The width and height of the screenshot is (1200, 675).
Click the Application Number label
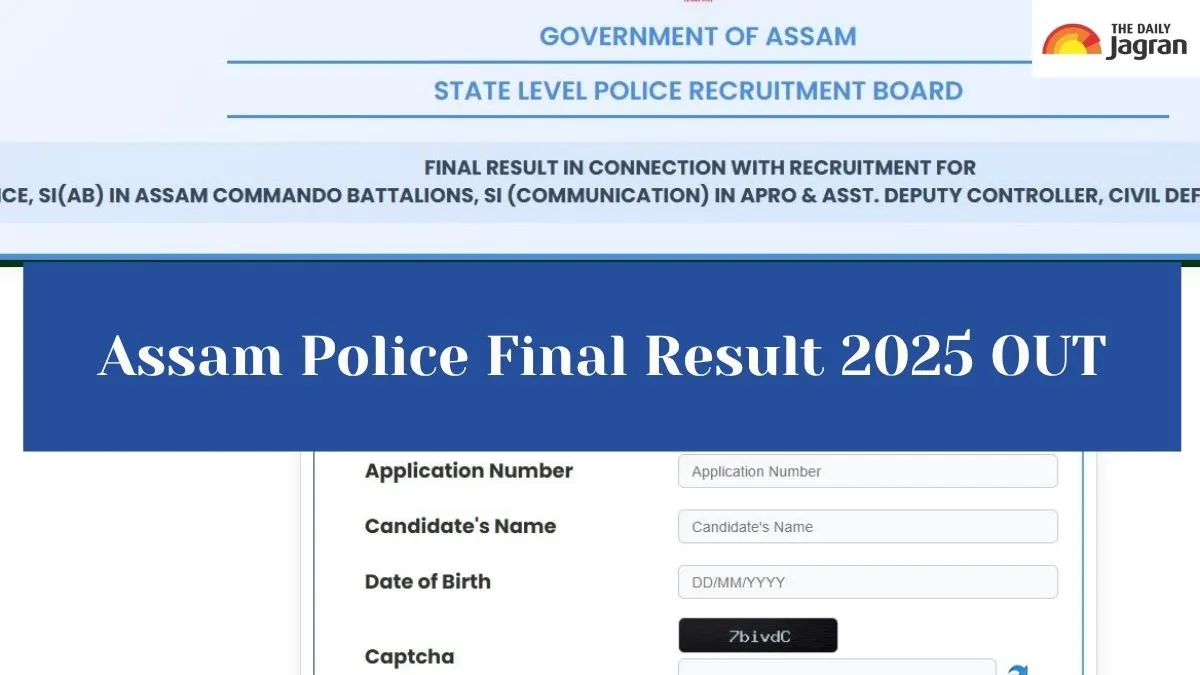[468, 471]
